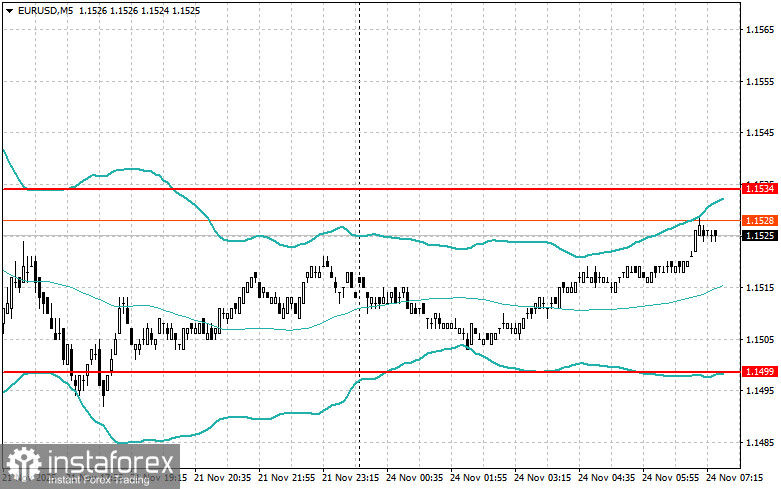Select the 1.1565 price axis value
Screen dimensions: 781x489
pos(760,30)
